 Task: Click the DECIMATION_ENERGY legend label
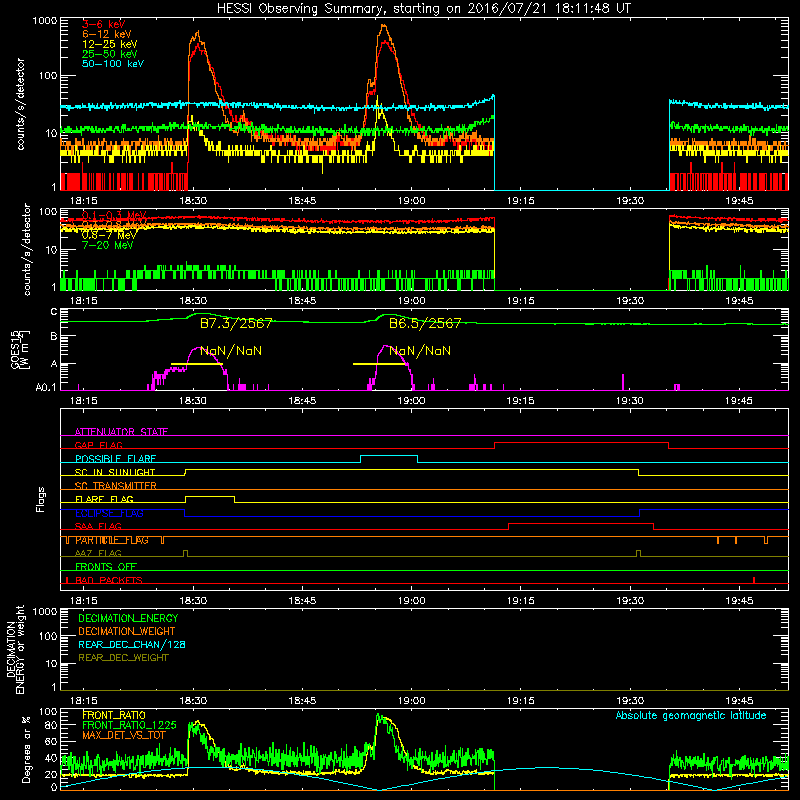(128, 618)
